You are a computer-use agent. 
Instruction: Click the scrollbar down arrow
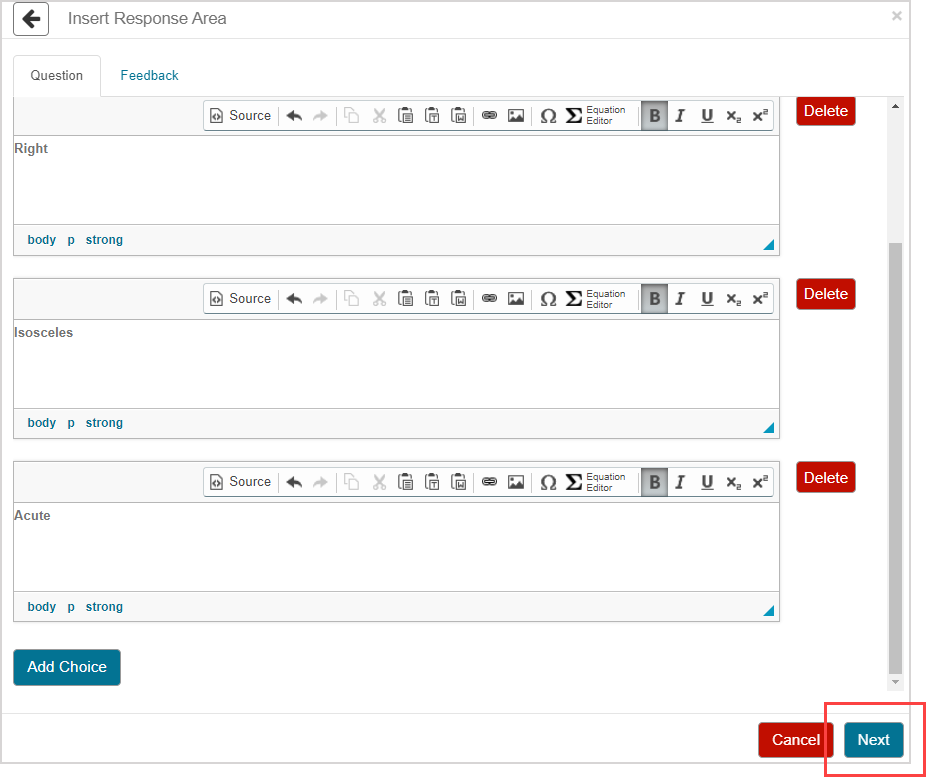pos(895,682)
